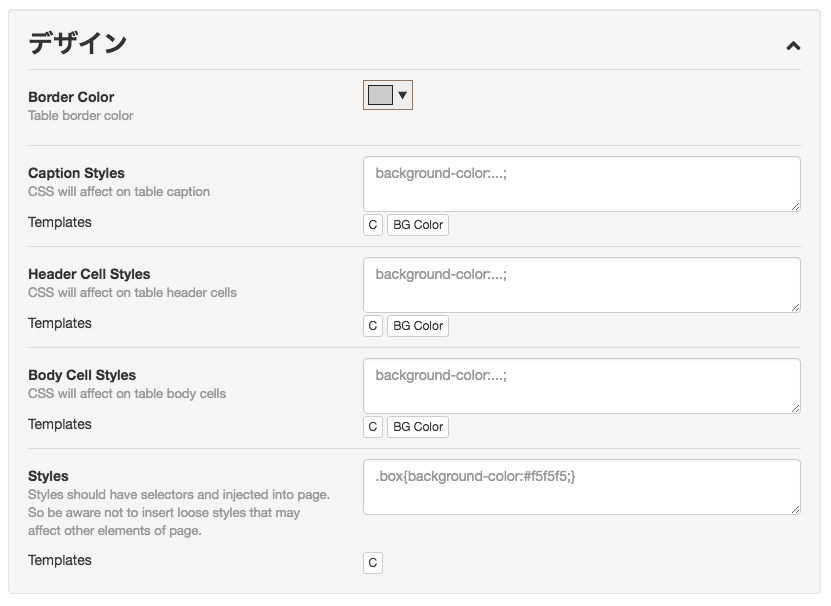The width and height of the screenshot is (831, 606).
Task: Insert the C template for Header Cell Styles
Action: 373,326
